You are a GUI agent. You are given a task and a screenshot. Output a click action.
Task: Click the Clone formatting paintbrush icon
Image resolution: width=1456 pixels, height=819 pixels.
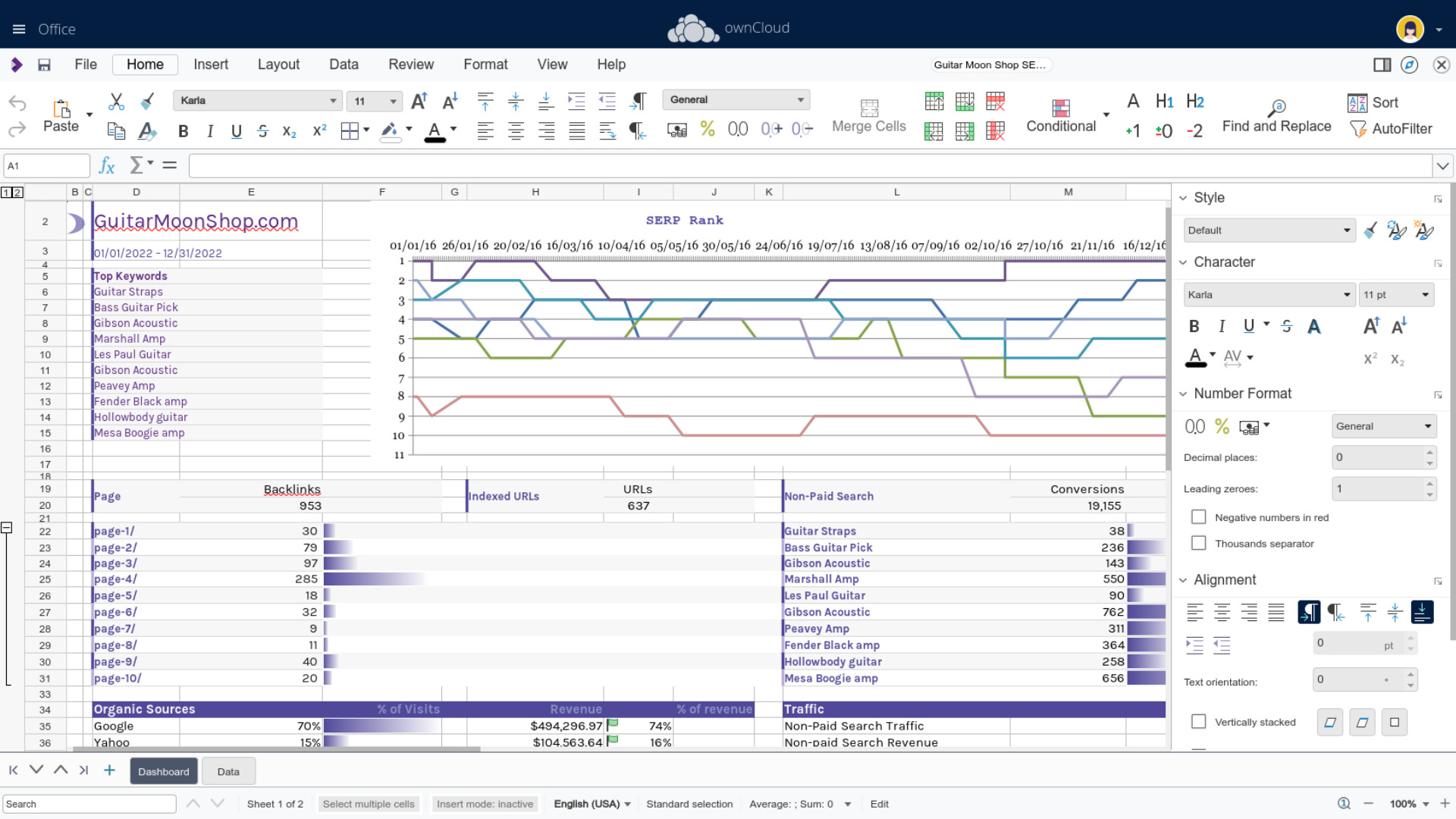click(x=148, y=101)
